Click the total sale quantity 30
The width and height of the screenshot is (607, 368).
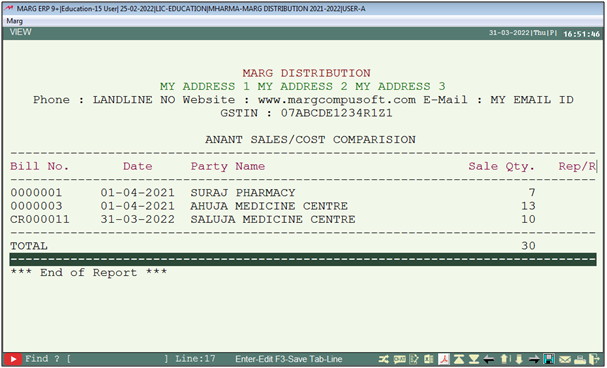528,246
